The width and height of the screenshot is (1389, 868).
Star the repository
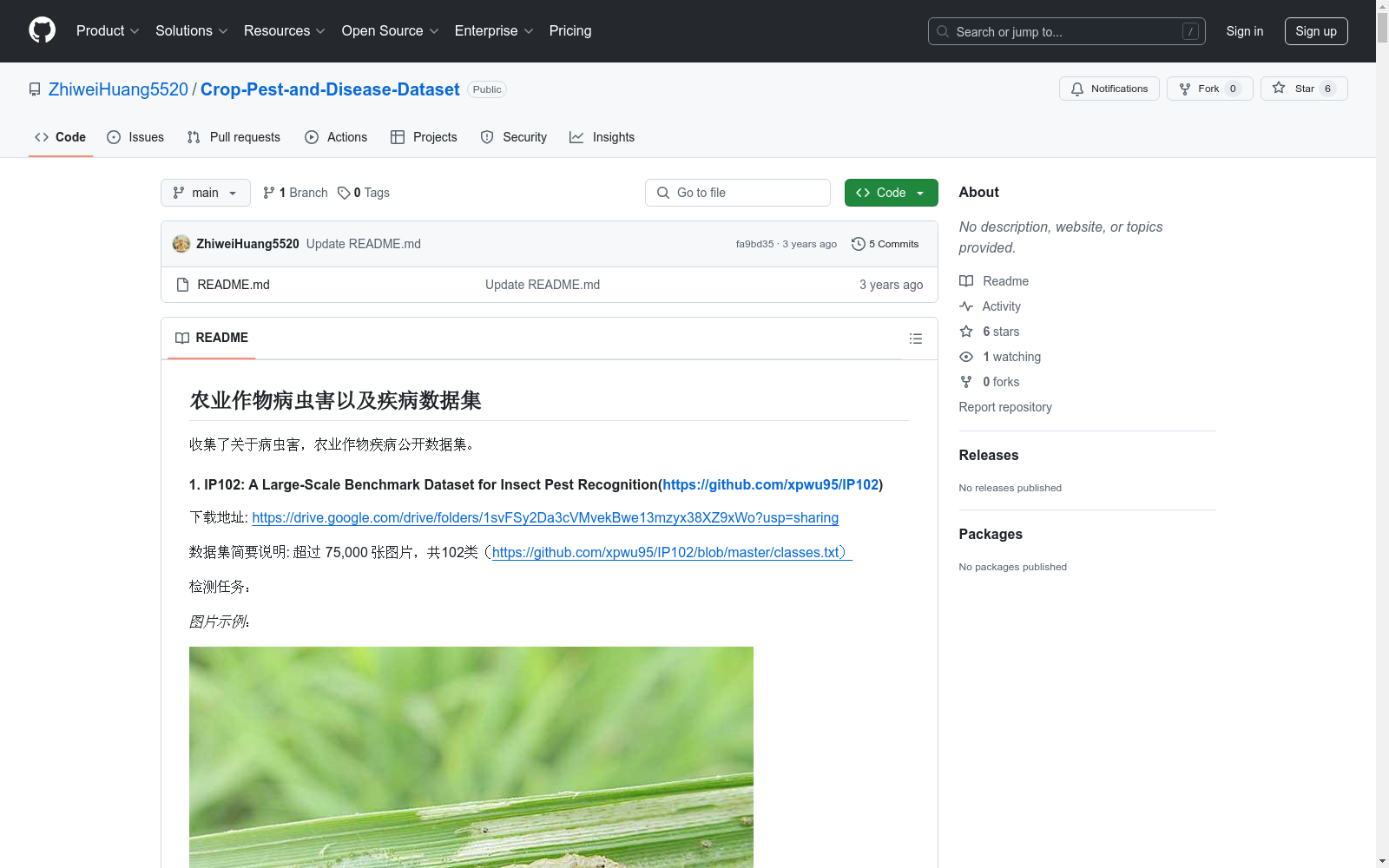[x=1303, y=89]
